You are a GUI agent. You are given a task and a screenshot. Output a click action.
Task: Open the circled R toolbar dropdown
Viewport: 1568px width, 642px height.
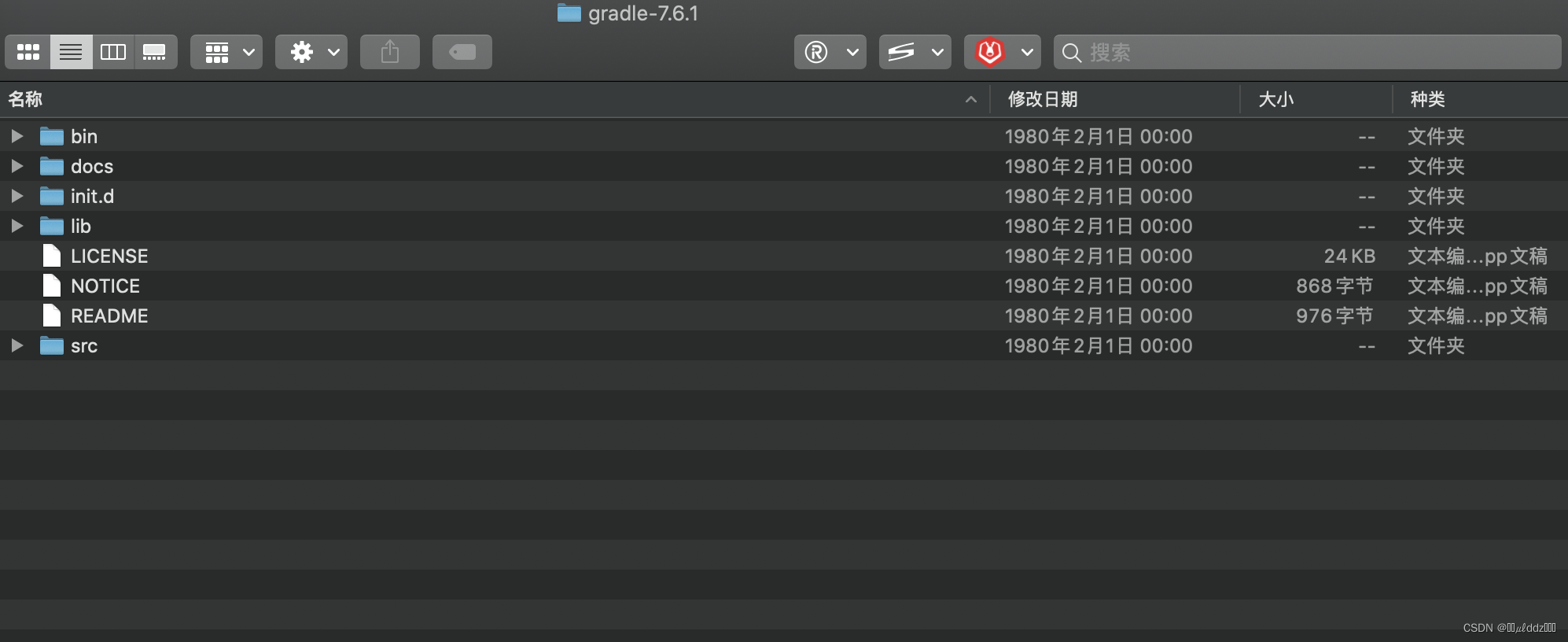[x=830, y=52]
